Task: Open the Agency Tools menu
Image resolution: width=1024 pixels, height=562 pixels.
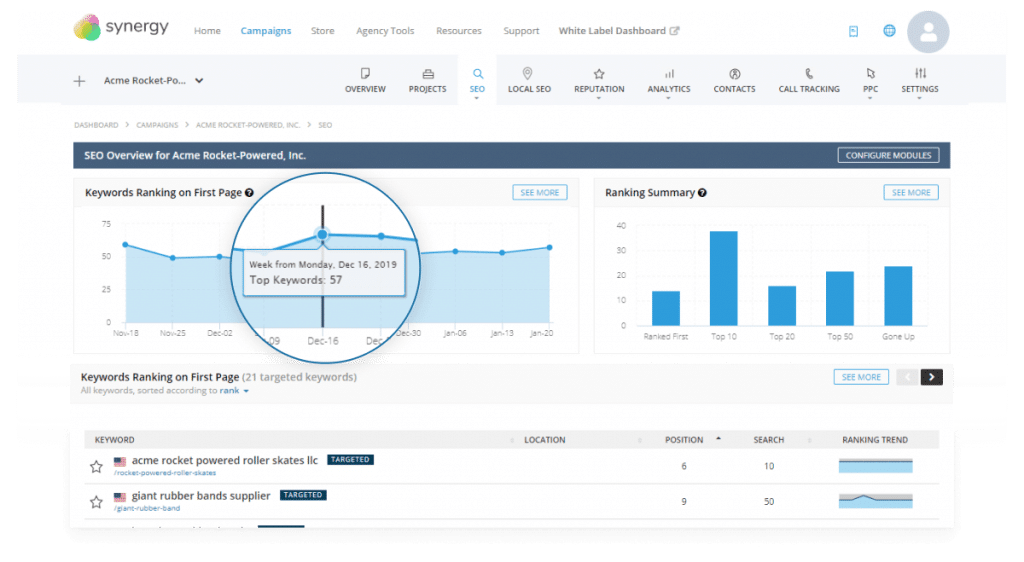Action: [385, 31]
